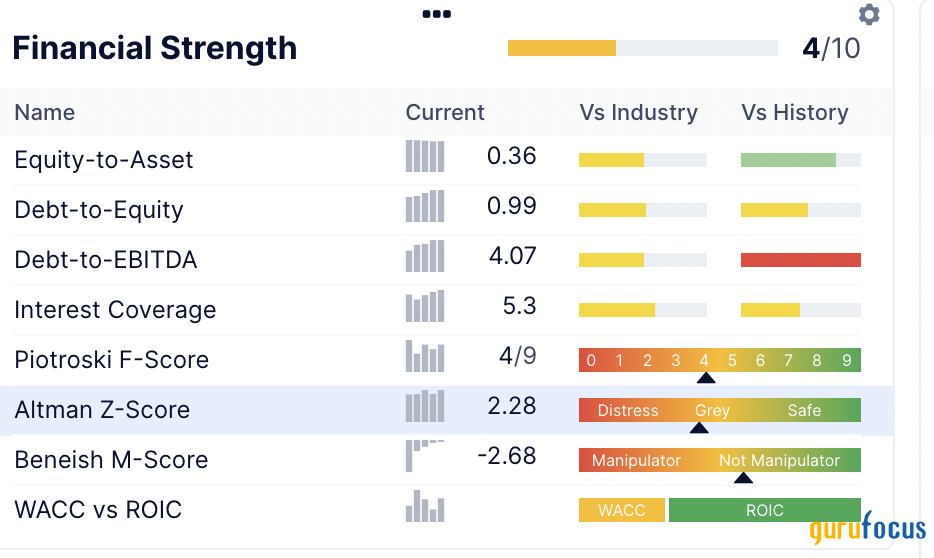Image resolution: width=934 pixels, height=558 pixels.
Task: Open the settings gear icon
Action: pos(869,15)
